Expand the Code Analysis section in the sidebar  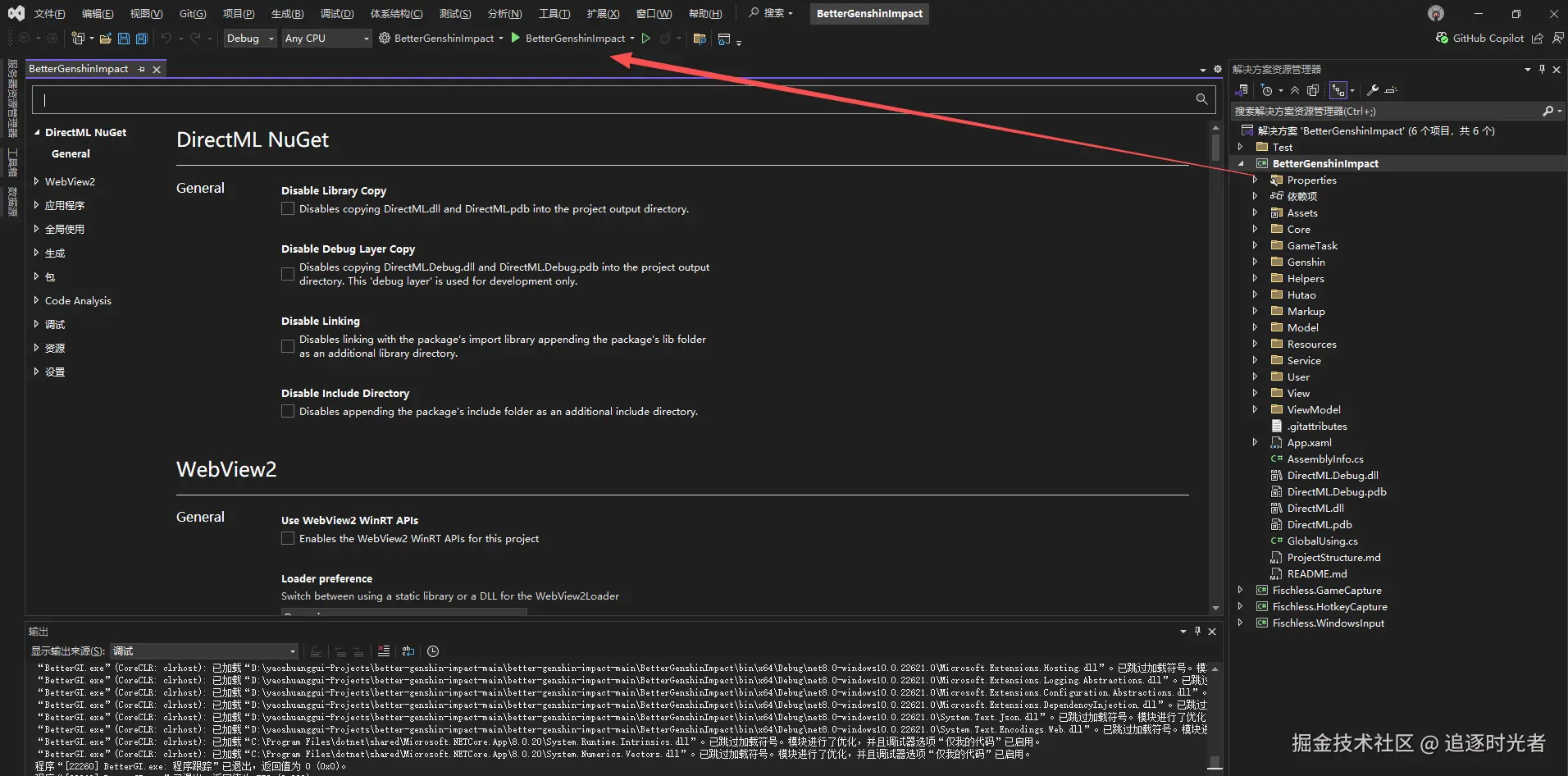pos(37,300)
